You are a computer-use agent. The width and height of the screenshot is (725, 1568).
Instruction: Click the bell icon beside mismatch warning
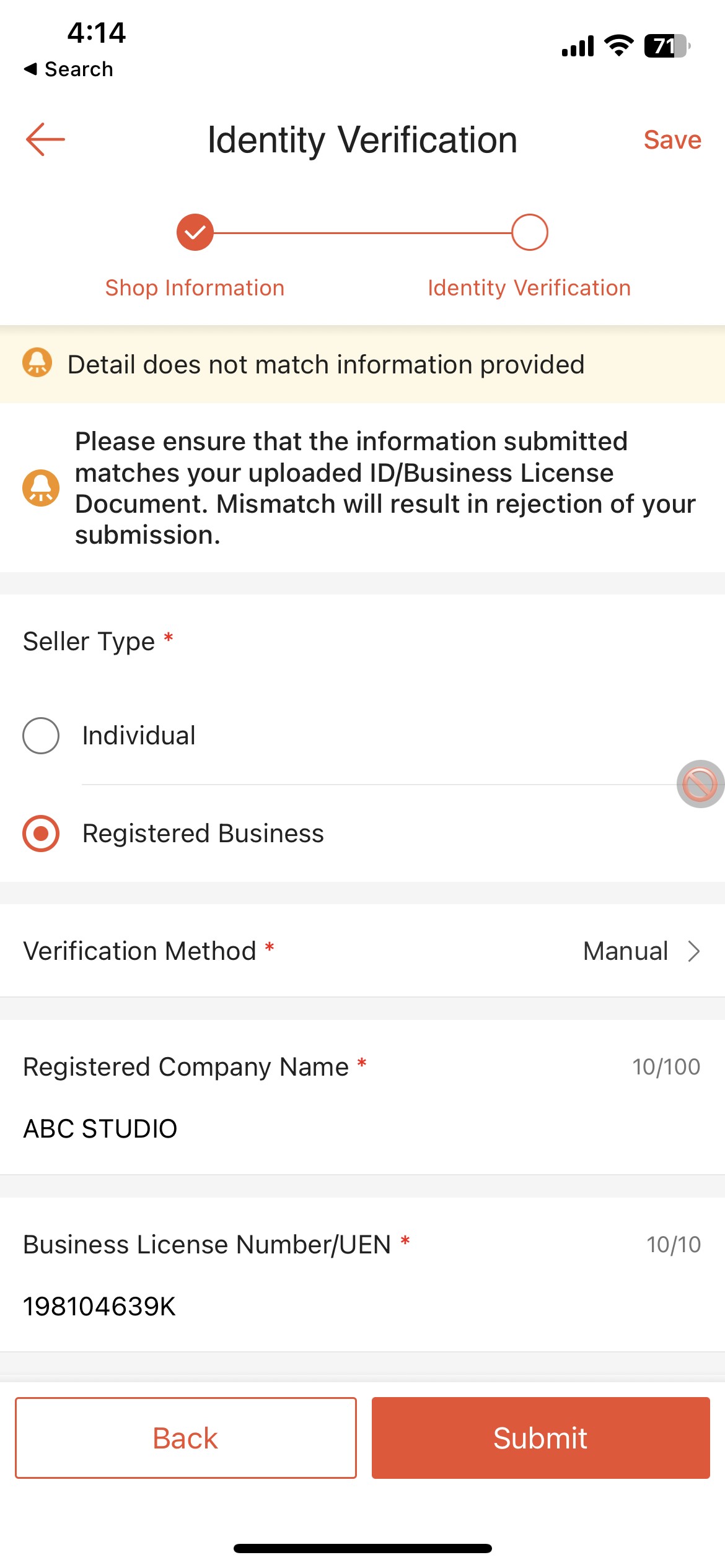[41, 487]
